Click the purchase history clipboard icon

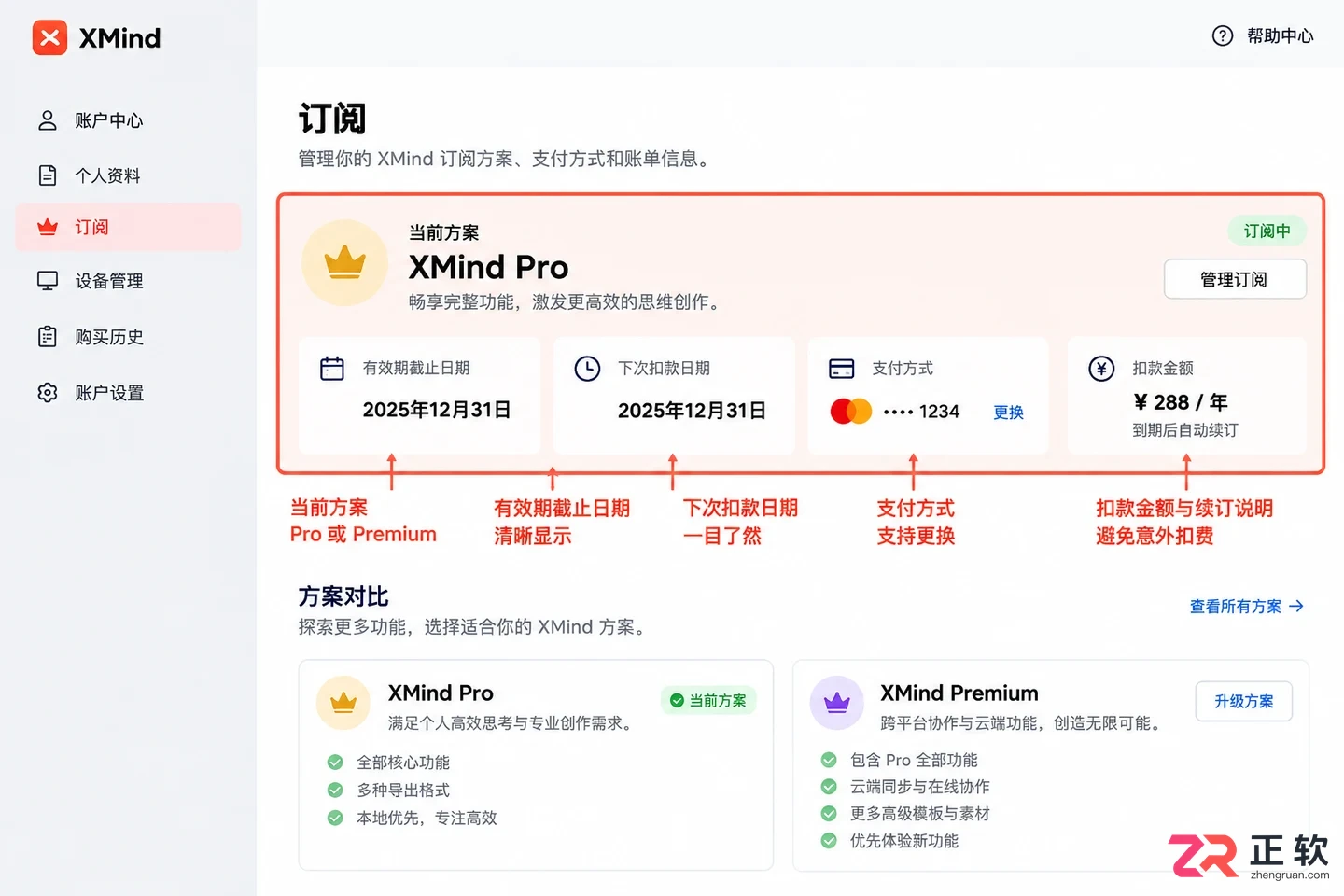(48, 337)
